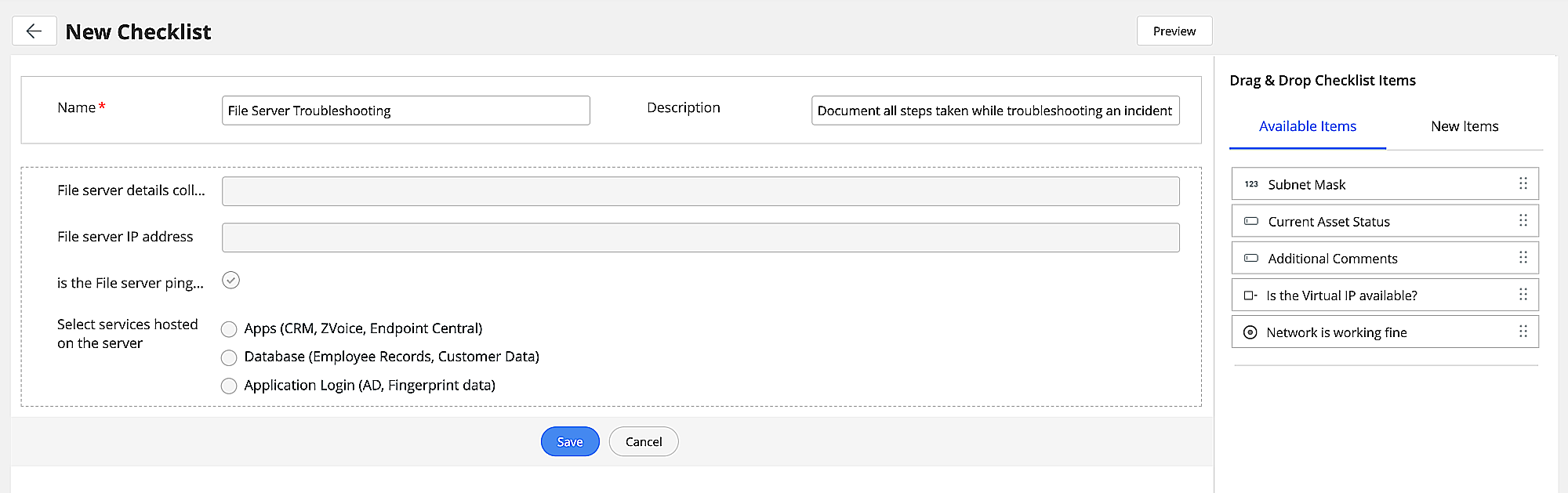Select Application Login (AD, Fingerprint data) option
Viewport: 1568px width, 493px height.
click(x=229, y=386)
